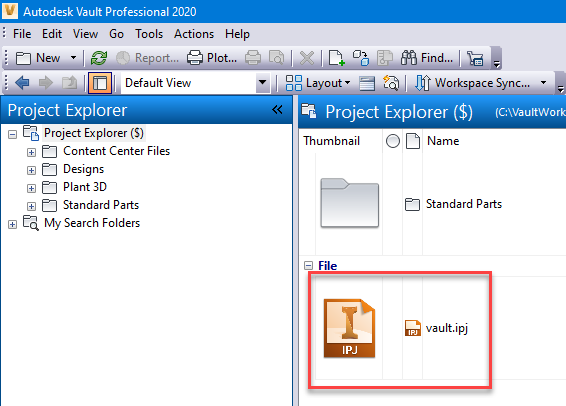The height and width of the screenshot is (406, 566).
Task: Click the Plot printer icon
Action: coord(195,58)
